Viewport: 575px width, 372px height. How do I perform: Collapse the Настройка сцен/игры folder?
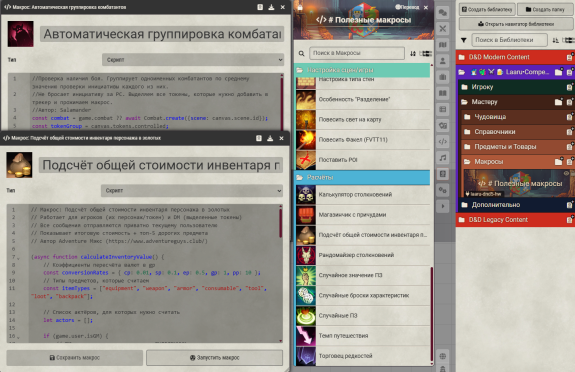point(362,70)
